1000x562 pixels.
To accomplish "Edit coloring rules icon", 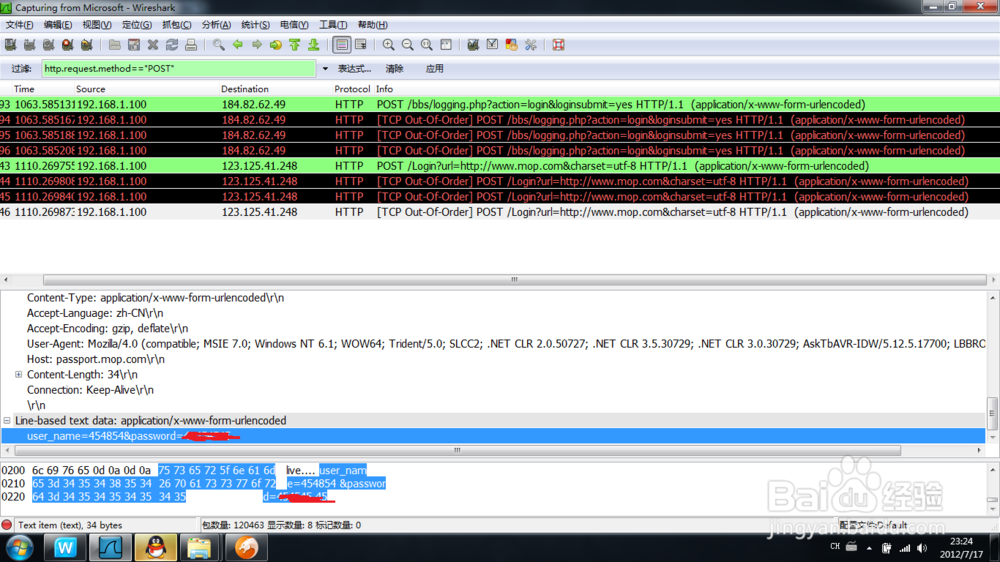I will pyautogui.click(x=511, y=45).
